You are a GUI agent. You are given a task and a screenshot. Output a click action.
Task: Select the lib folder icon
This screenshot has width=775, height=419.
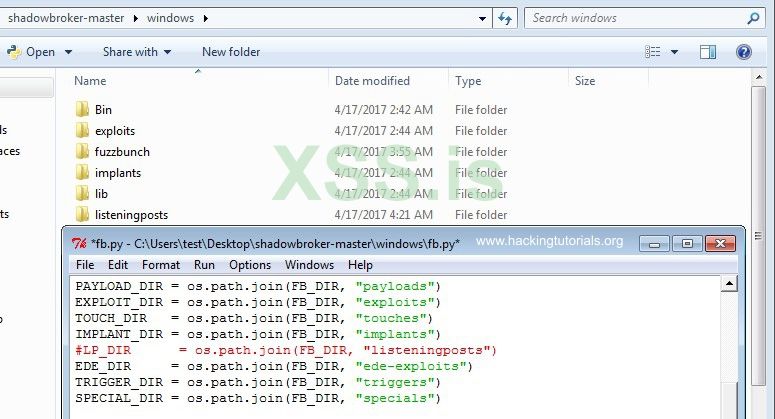pos(83,194)
